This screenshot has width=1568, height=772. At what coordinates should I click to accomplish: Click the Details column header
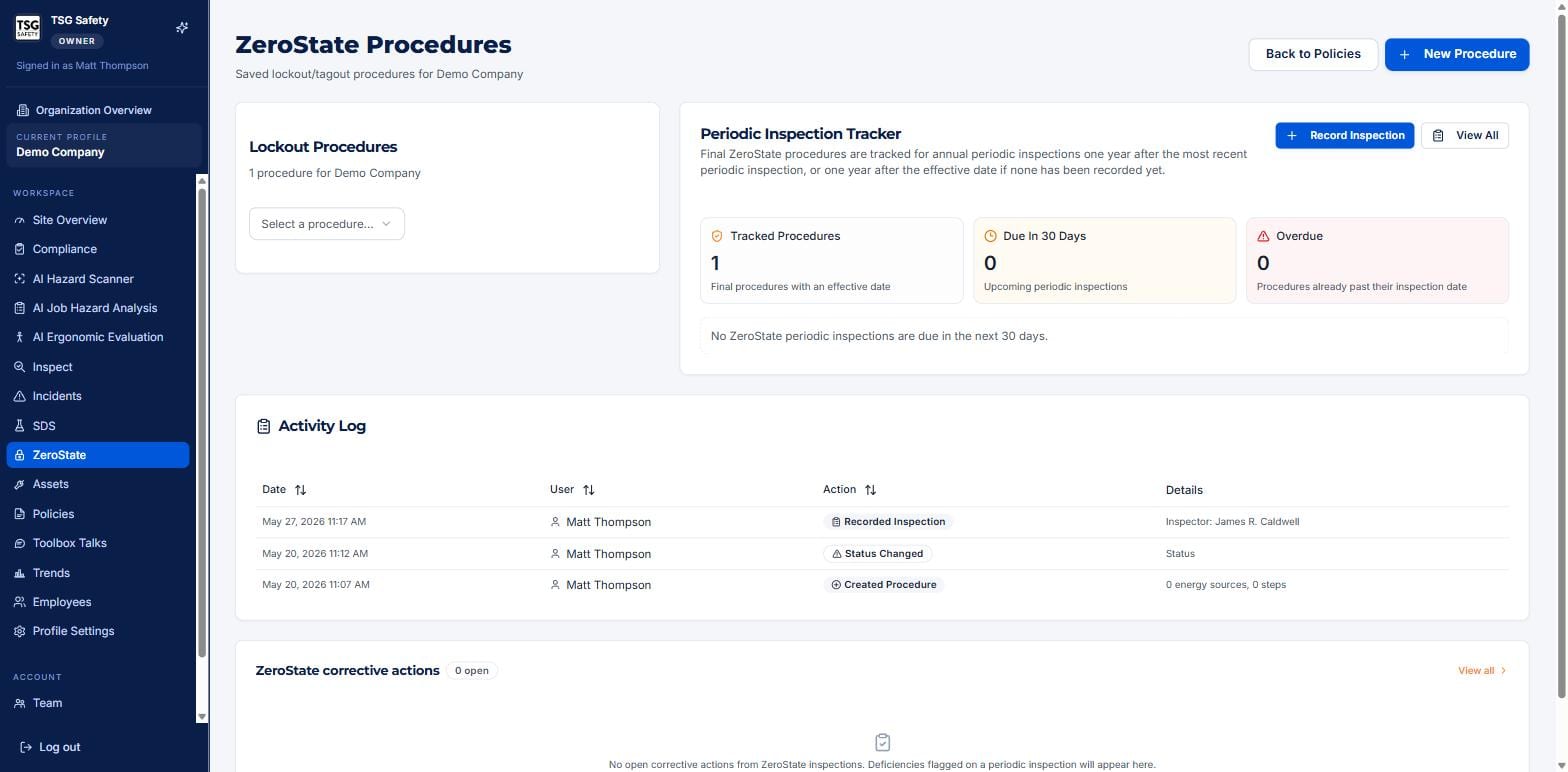tap(1184, 490)
